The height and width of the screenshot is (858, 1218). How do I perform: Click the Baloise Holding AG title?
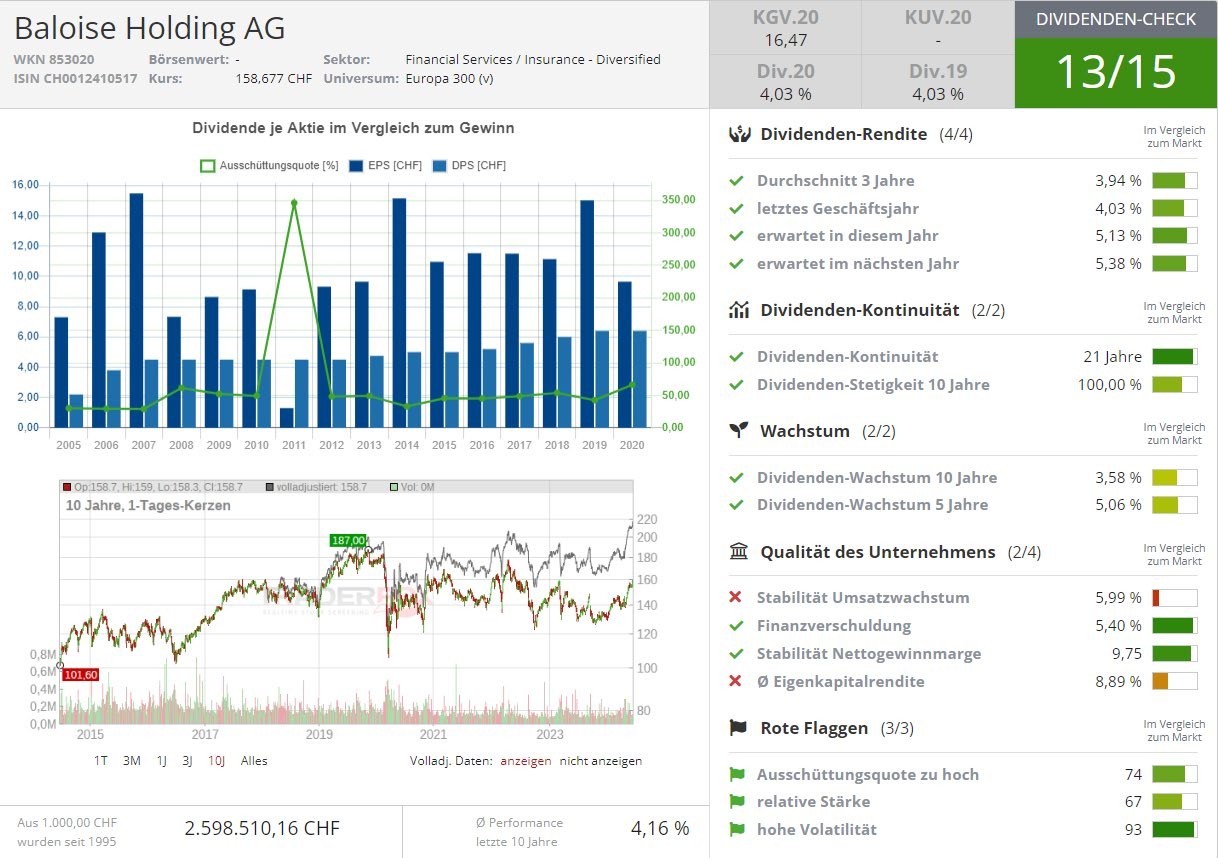(150, 28)
